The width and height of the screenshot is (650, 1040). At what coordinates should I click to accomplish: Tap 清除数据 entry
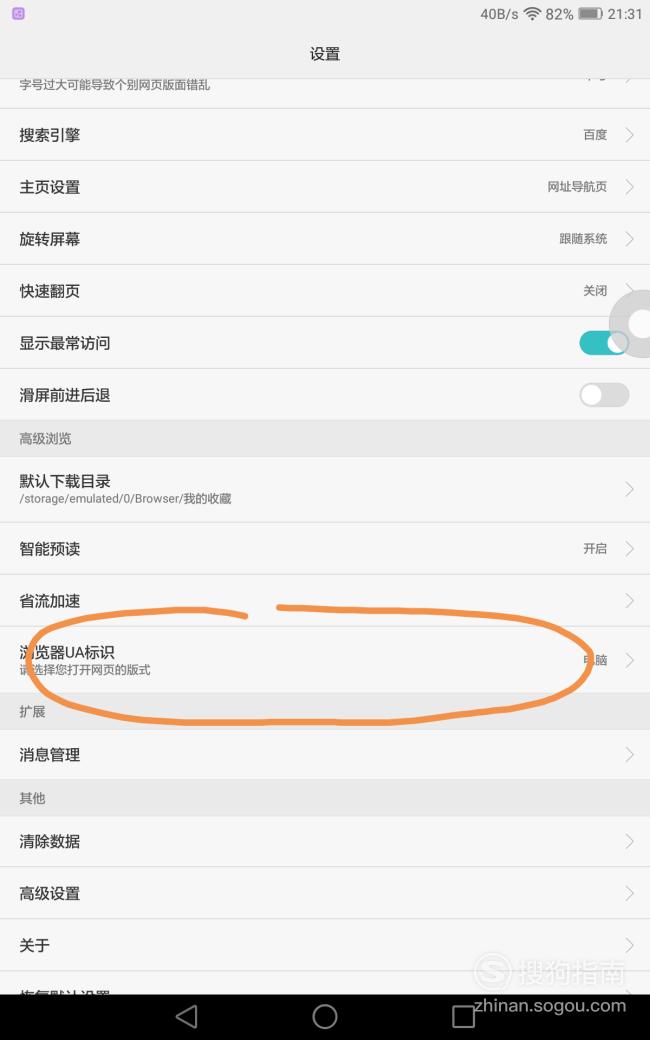coord(325,842)
